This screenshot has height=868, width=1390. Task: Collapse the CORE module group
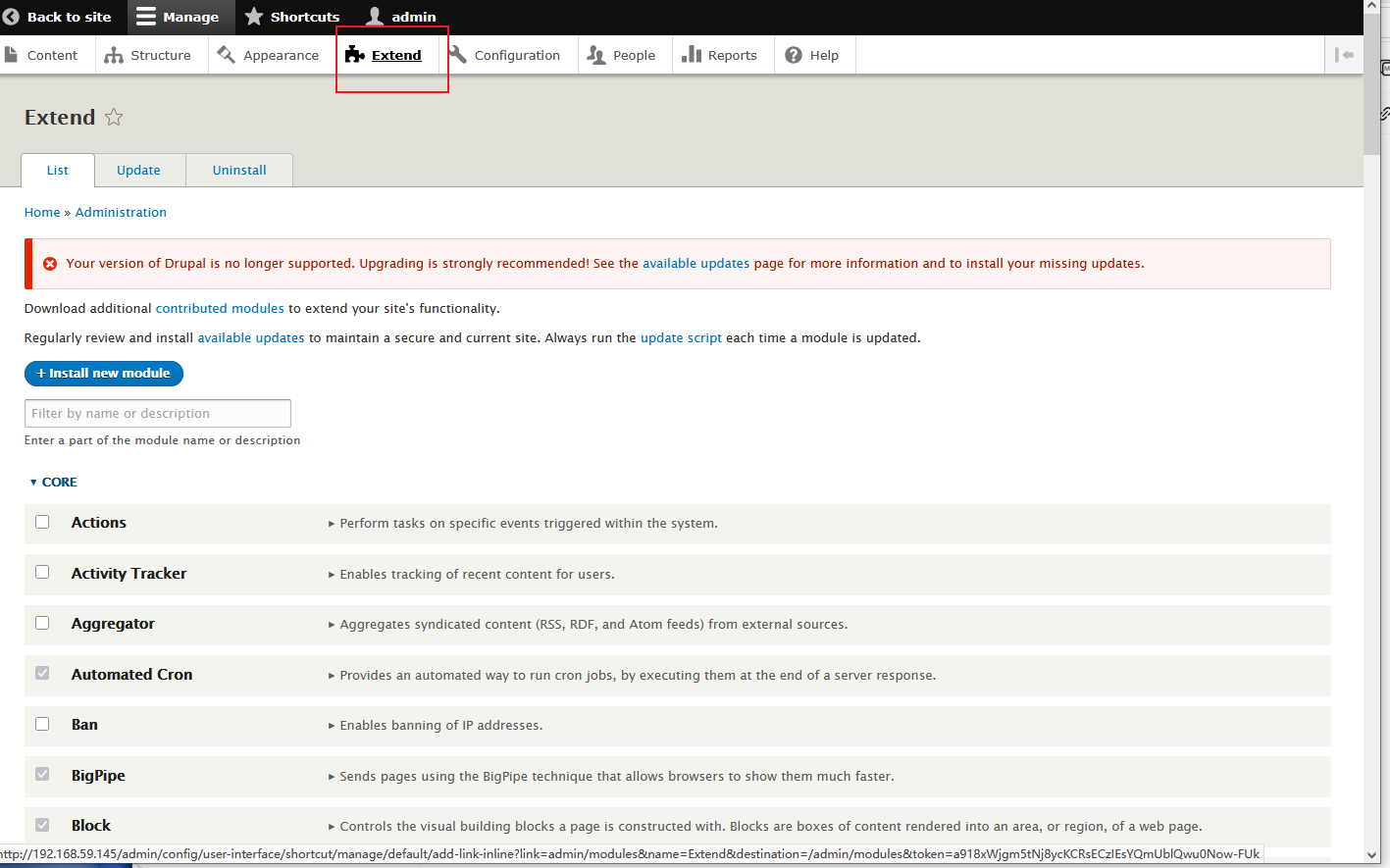[x=53, y=482]
